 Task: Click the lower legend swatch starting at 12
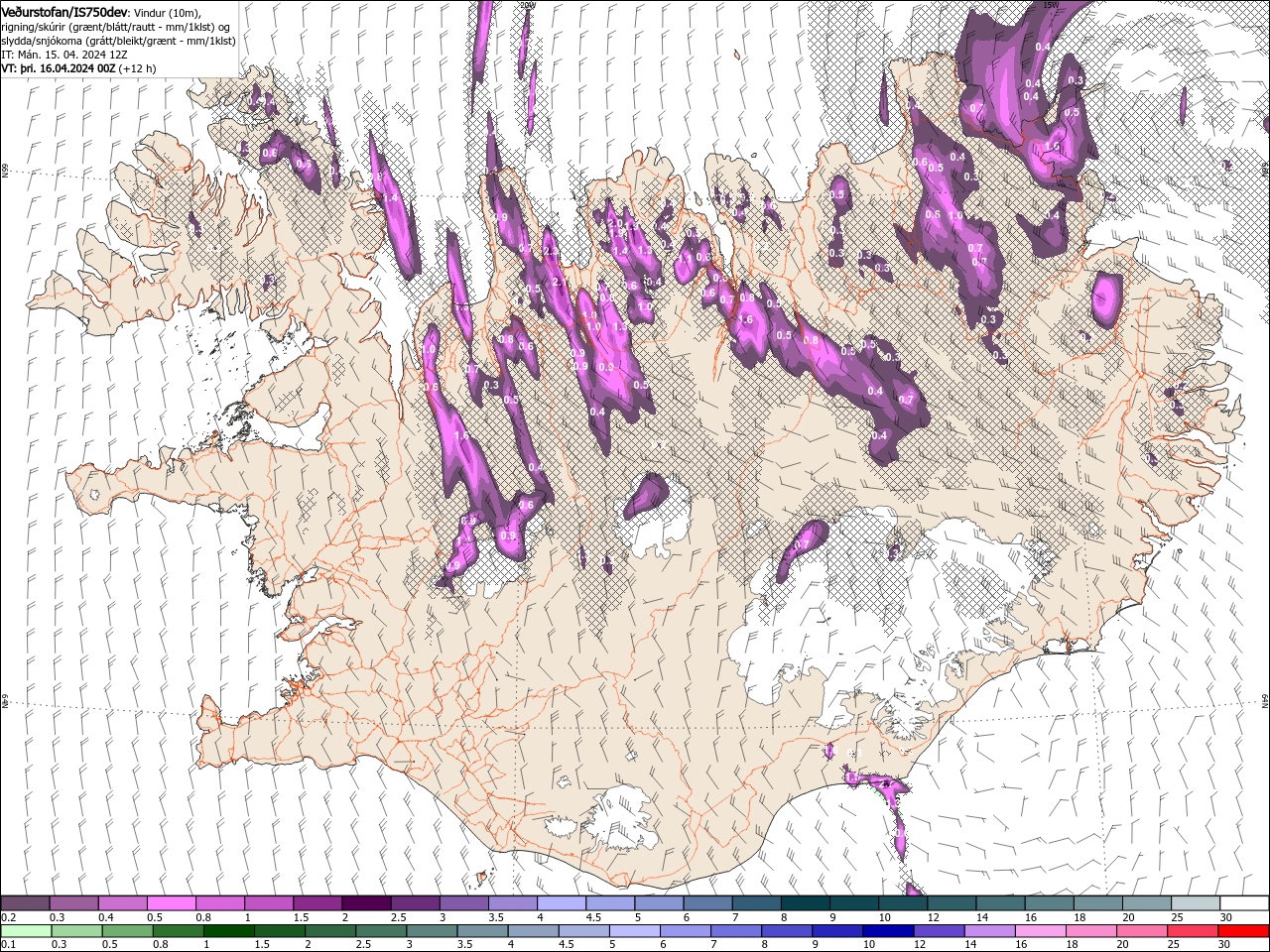[x=939, y=931]
